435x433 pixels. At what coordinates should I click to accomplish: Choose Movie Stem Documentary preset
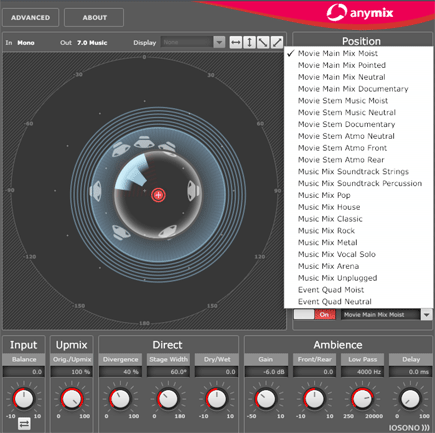coord(359,124)
